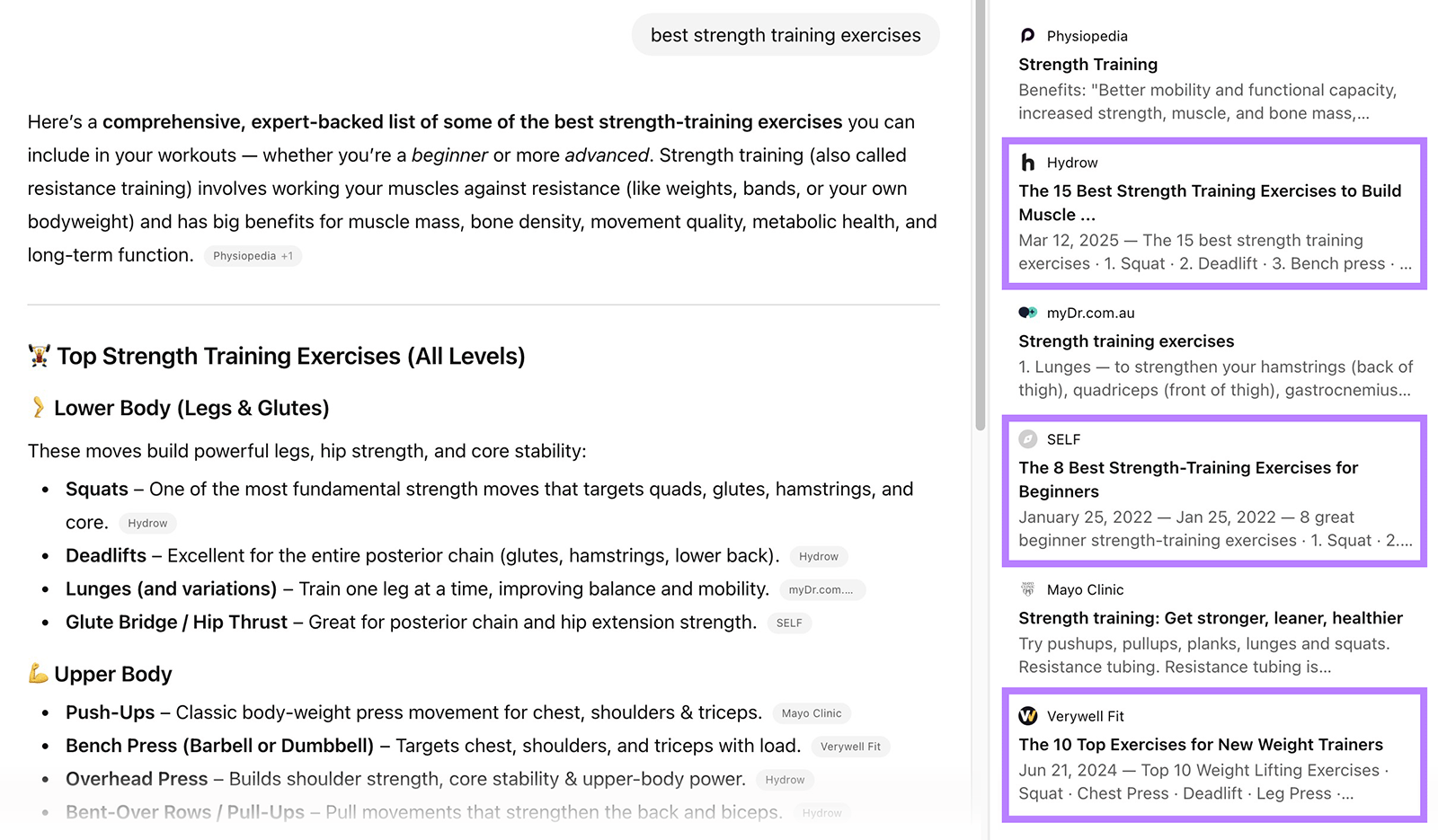
Task: Open 'The 15 Best Strength Training Exercises to Build Muscle'
Action: pyautogui.click(x=1210, y=202)
